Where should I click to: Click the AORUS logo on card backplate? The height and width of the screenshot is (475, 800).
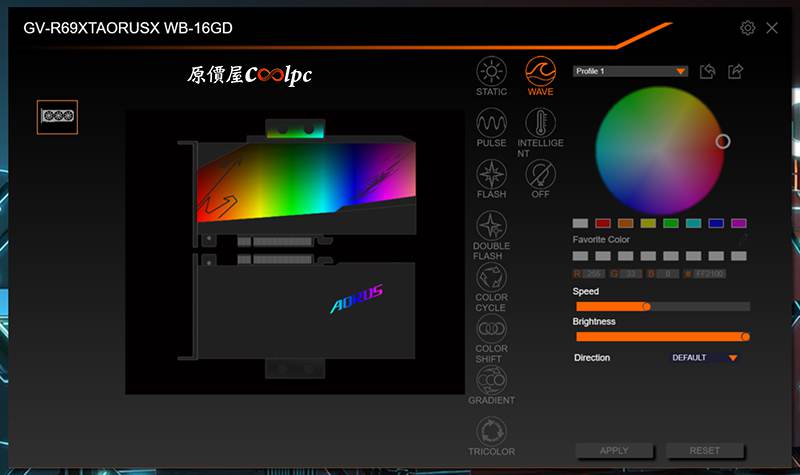[357, 298]
